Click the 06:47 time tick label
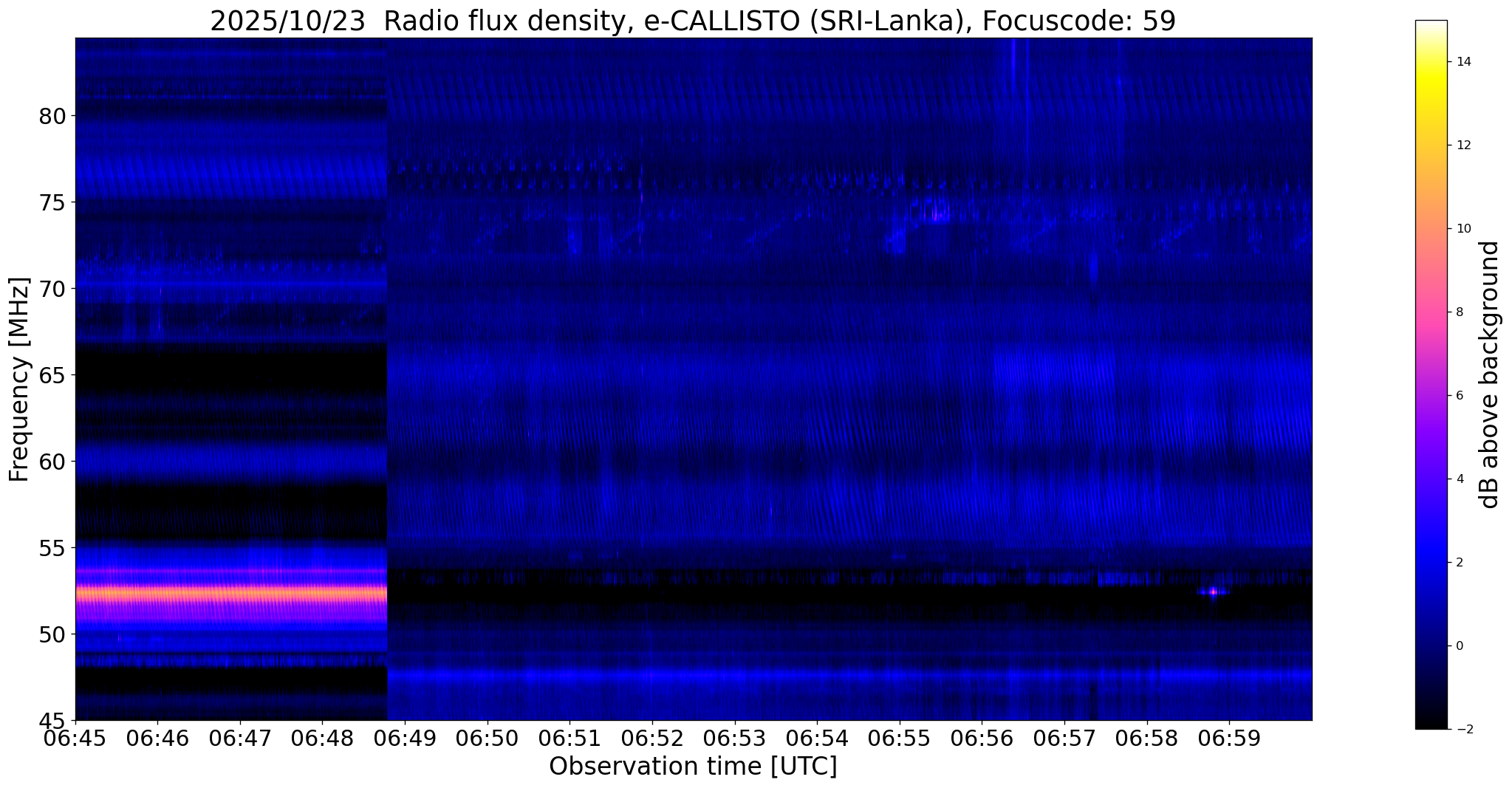The height and width of the screenshot is (788, 1512). [x=239, y=738]
